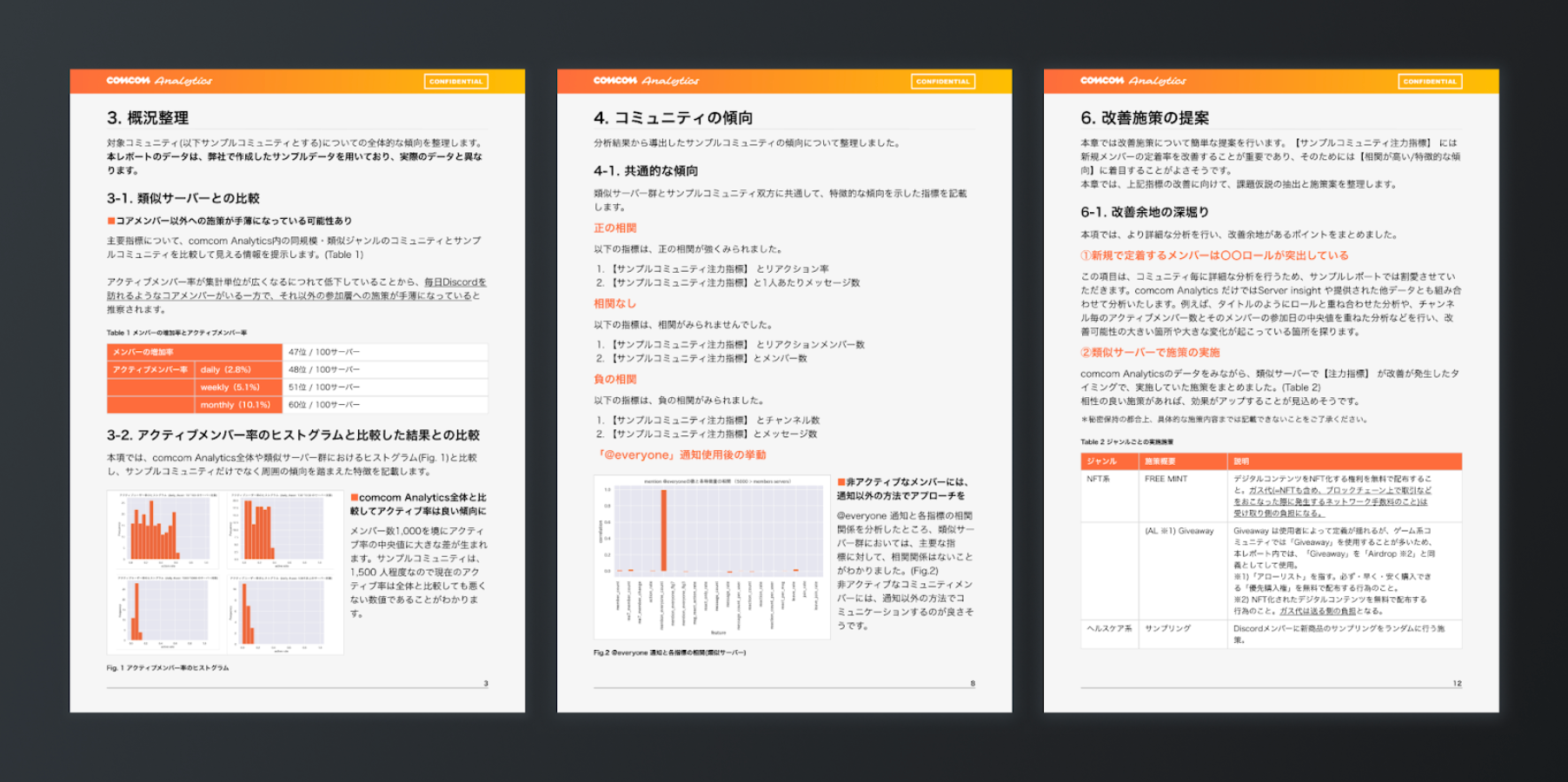Click the comcom Analytics logo on third page
This screenshot has width=1568, height=782.
click(1133, 81)
